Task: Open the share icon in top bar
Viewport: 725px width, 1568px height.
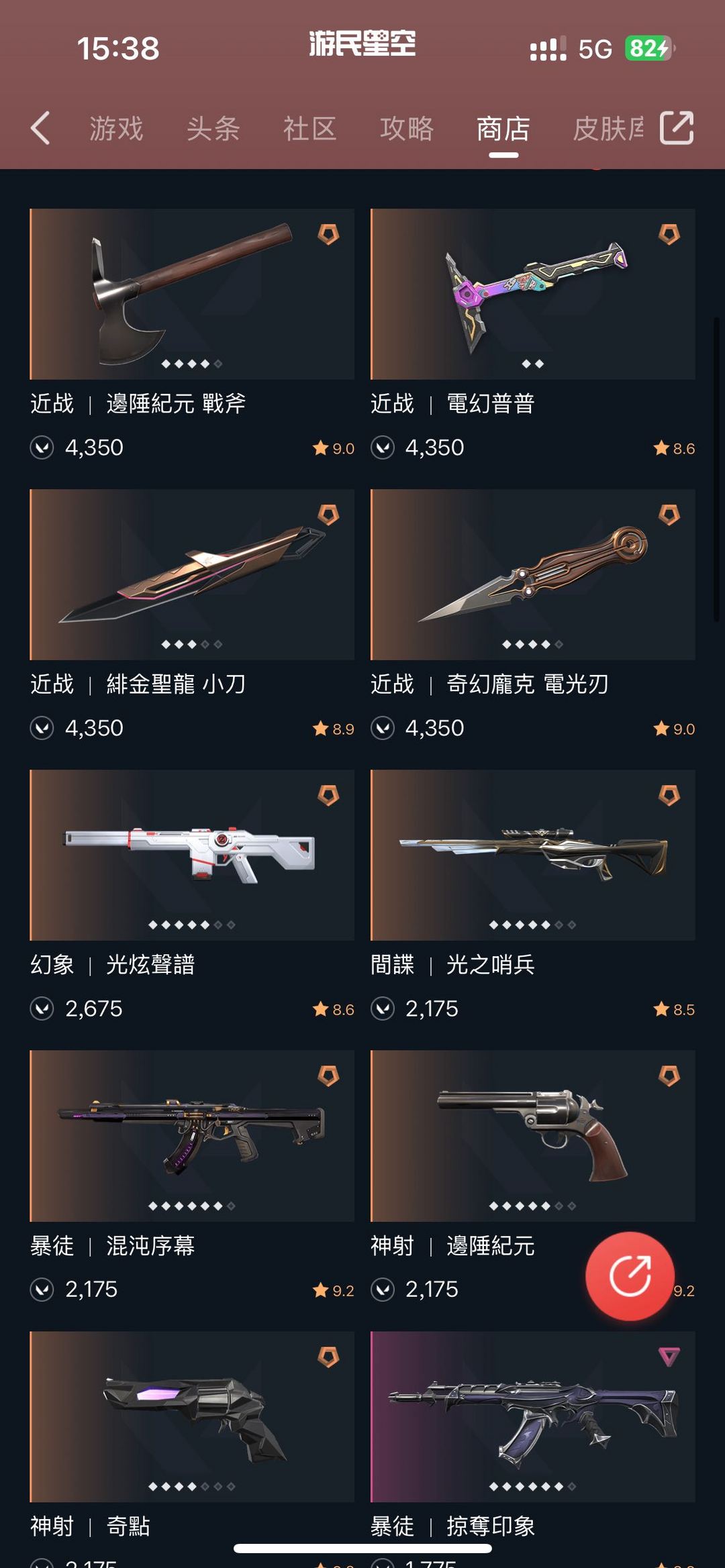Action: pyautogui.click(x=677, y=127)
